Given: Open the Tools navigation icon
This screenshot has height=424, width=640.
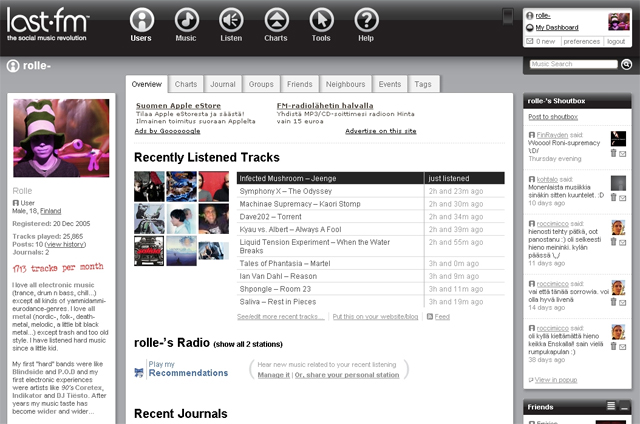Looking at the screenshot, I should (321, 20).
